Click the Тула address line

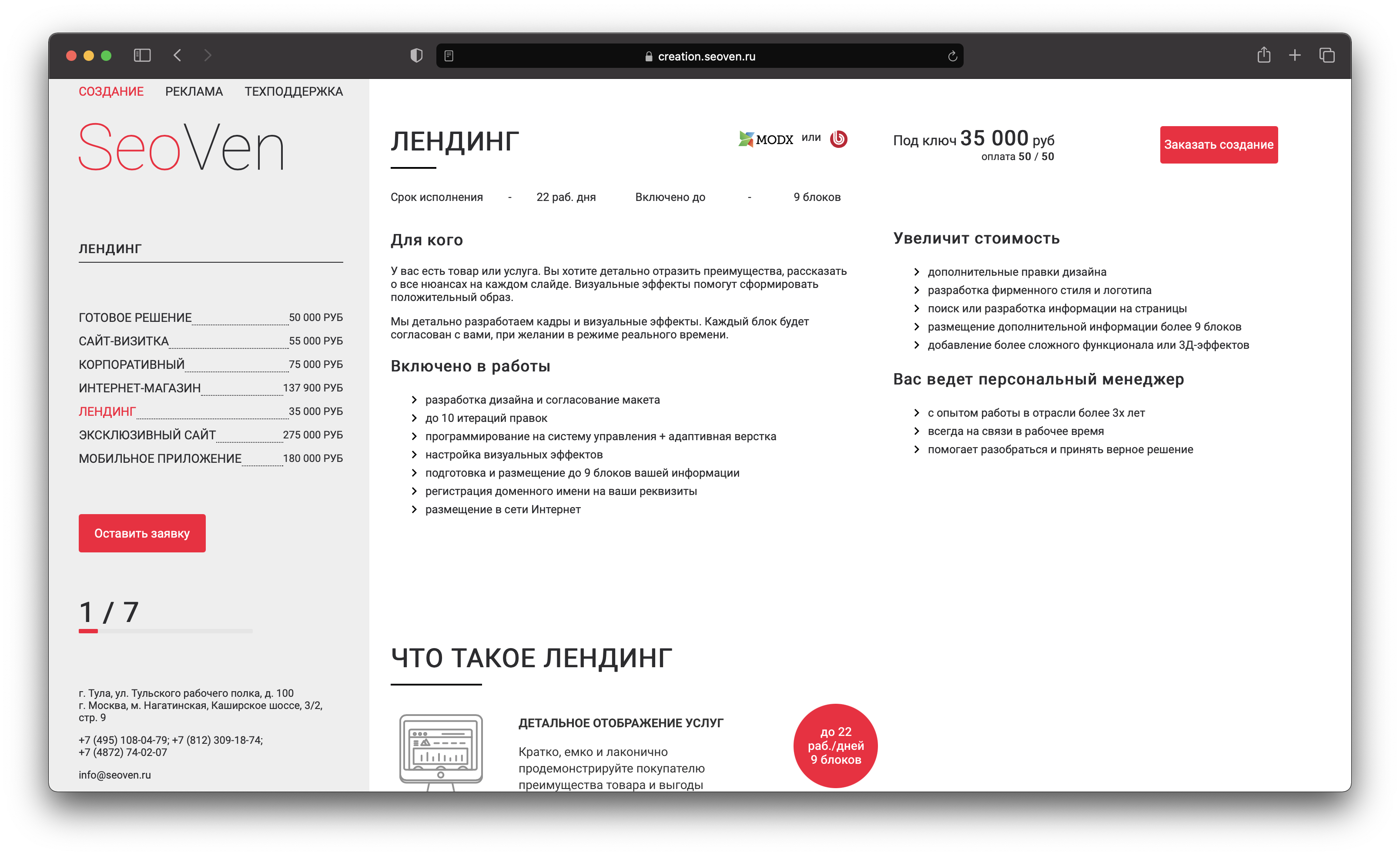pyautogui.click(x=186, y=693)
